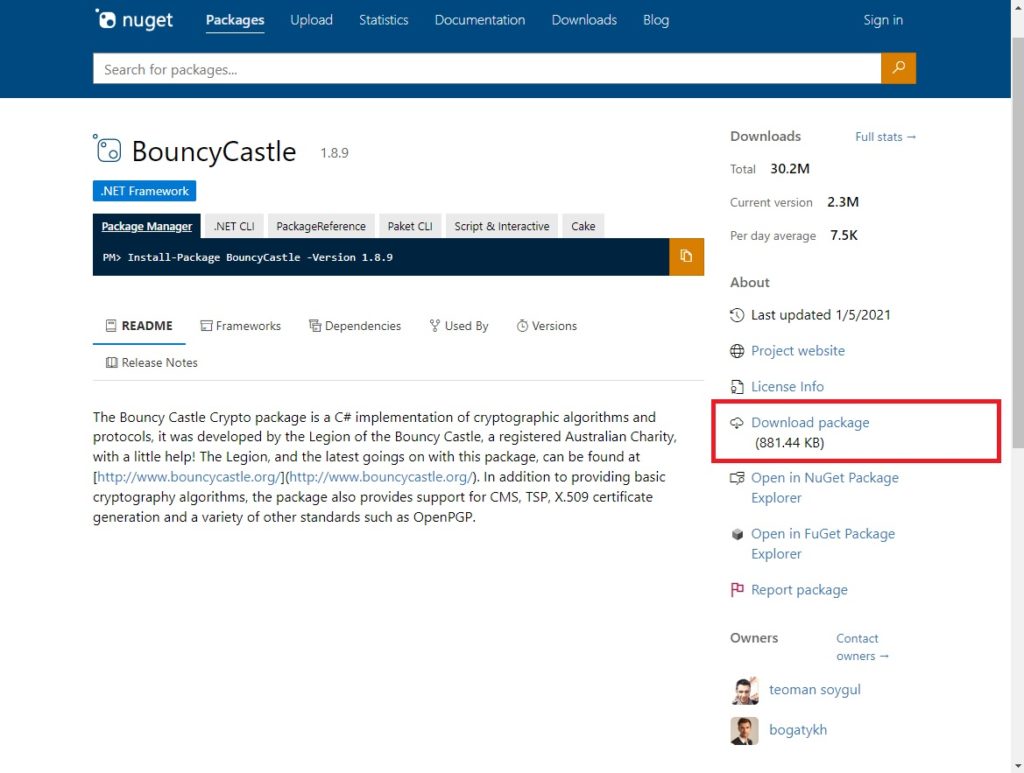
Task: Open the Upload navigation item
Action: [312, 20]
